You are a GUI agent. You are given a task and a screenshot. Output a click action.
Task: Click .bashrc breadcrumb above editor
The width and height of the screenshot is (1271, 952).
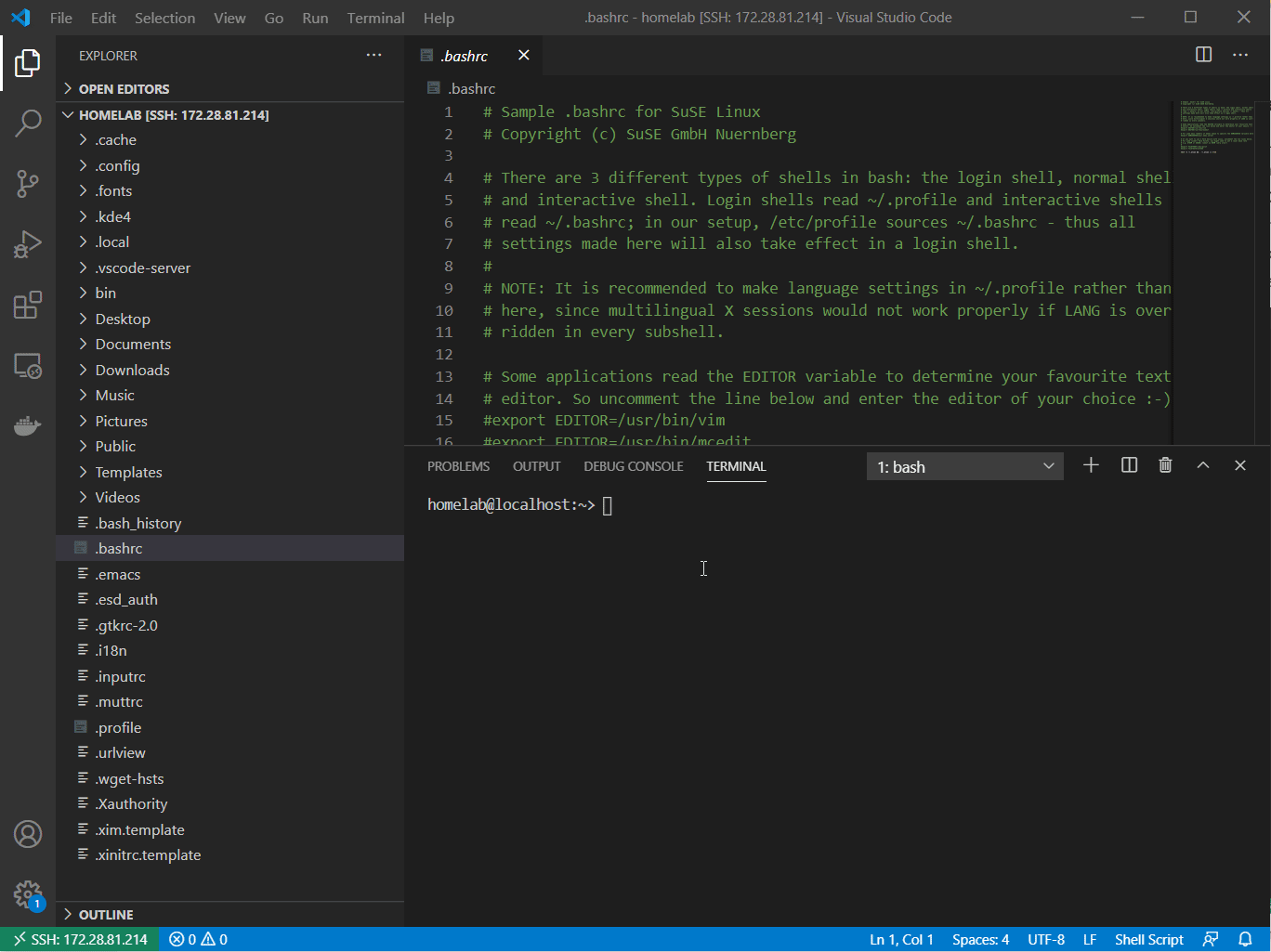[462, 88]
